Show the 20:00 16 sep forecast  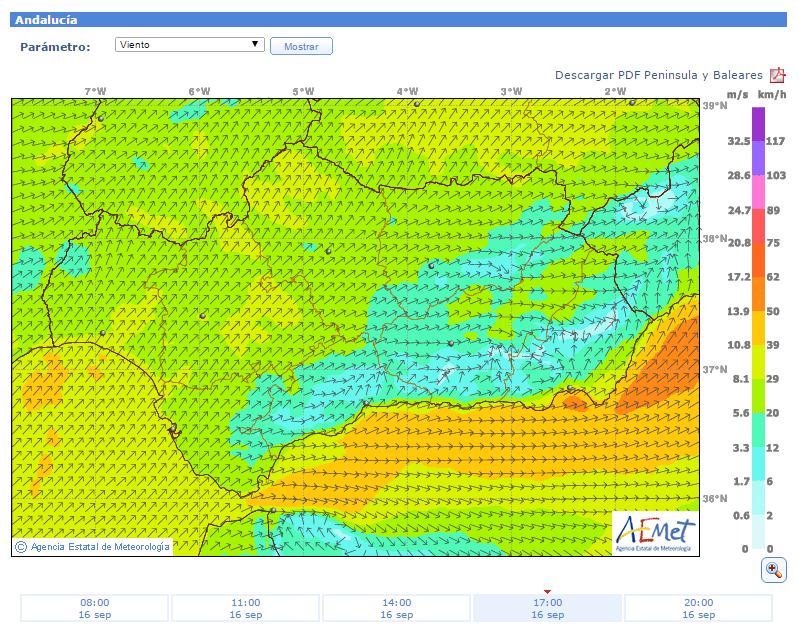(x=698, y=608)
